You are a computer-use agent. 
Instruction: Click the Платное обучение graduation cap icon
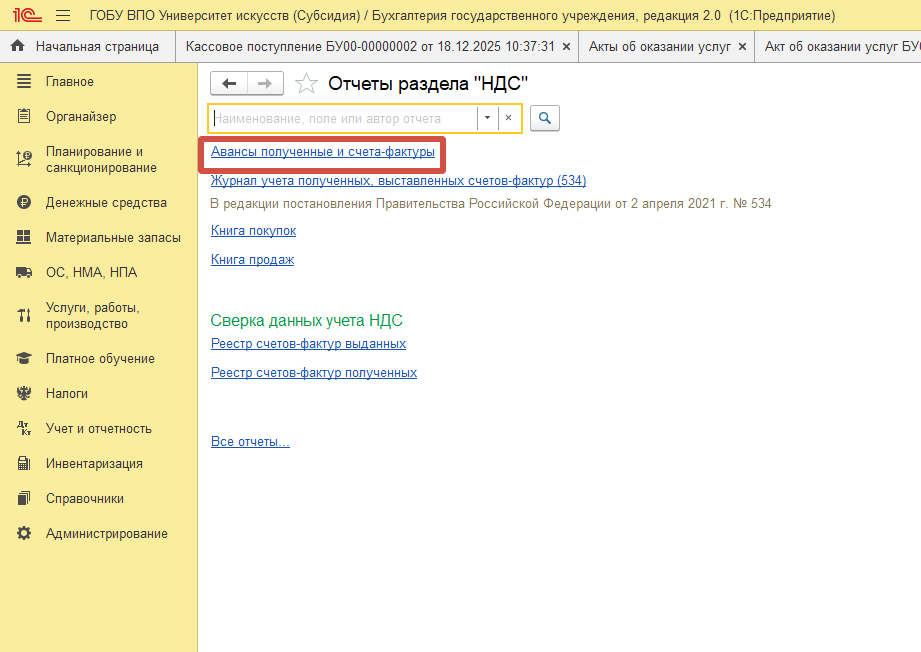click(x=23, y=358)
